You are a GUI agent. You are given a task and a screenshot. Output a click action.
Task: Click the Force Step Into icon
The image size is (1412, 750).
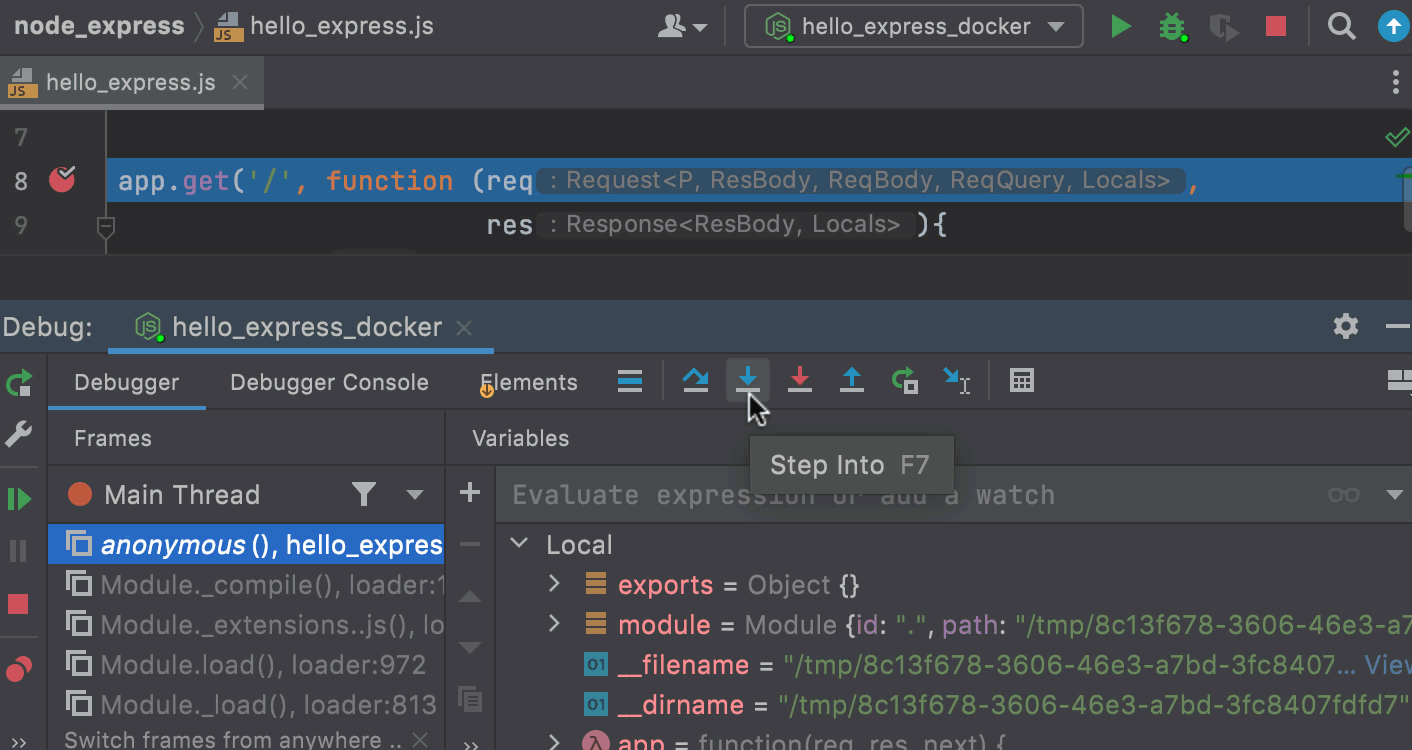pyautogui.click(x=800, y=381)
